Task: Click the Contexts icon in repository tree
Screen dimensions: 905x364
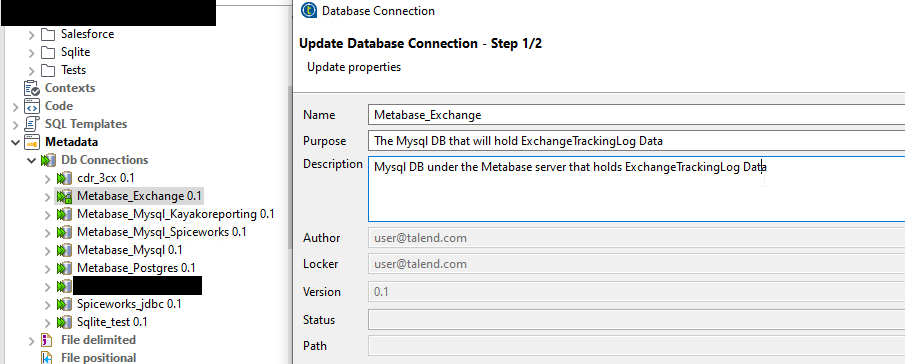Action: pyautogui.click(x=32, y=88)
